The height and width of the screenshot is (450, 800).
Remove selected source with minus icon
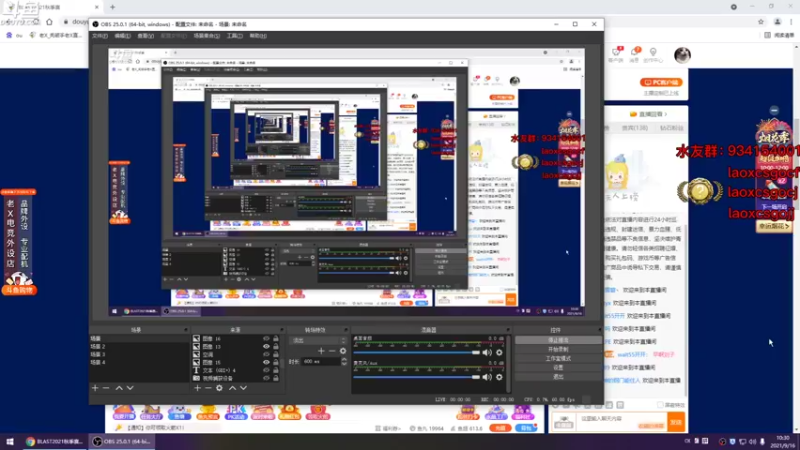(208, 388)
